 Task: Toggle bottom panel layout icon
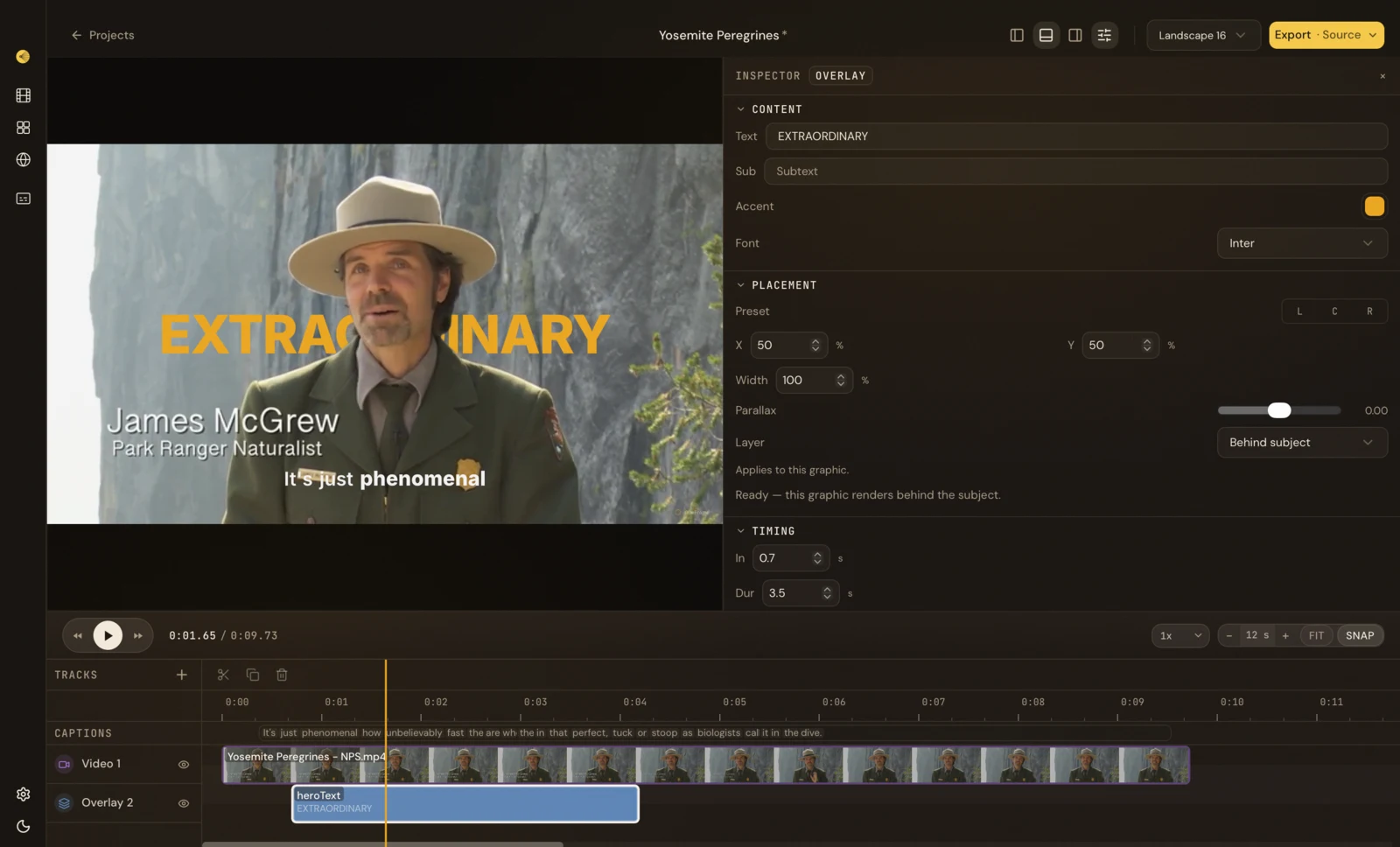(1046, 35)
